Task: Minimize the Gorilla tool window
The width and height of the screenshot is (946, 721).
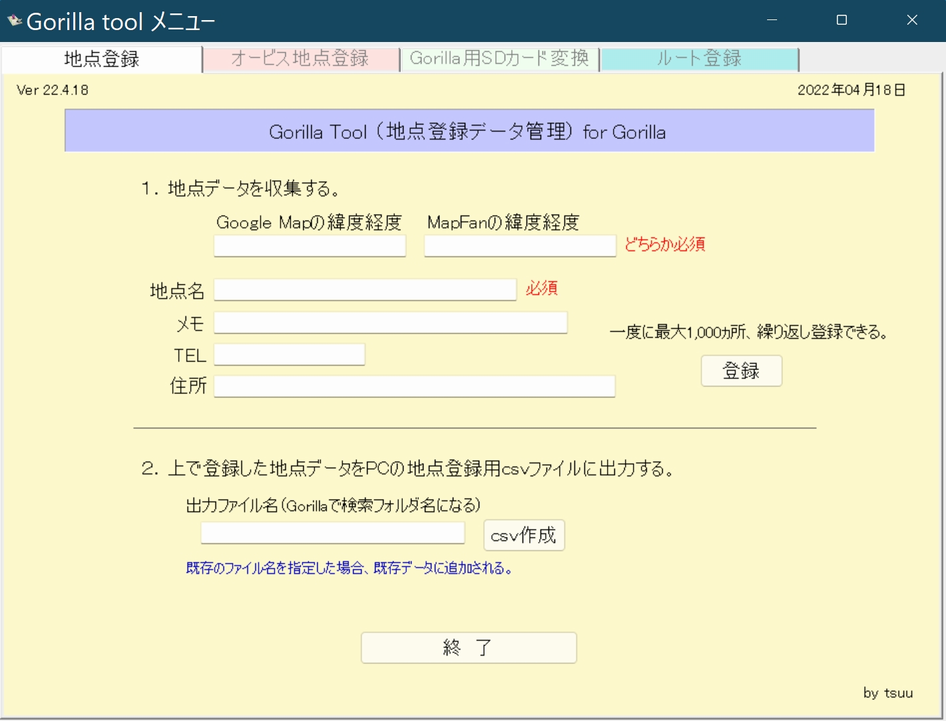Action: pyautogui.click(x=771, y=21)
